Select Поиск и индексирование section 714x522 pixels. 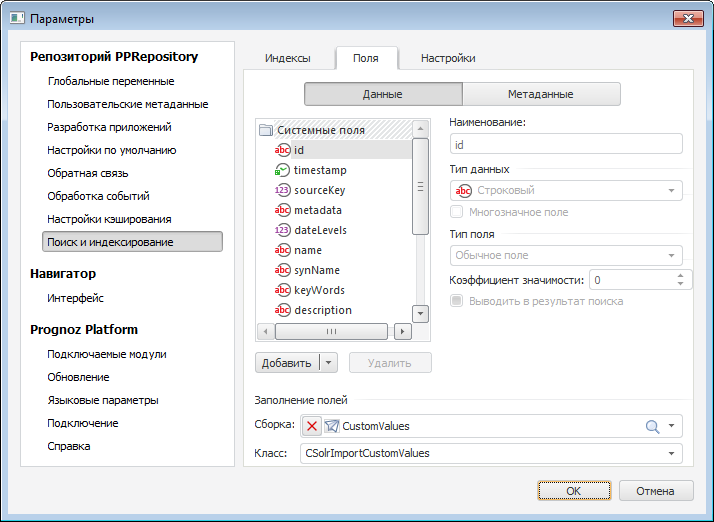132,241
